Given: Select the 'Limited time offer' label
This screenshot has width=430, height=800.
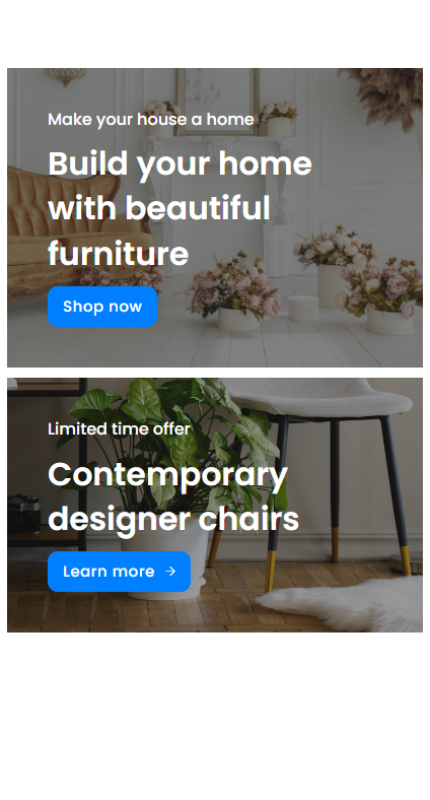Looking at the screenshot, I should (119, 429).
